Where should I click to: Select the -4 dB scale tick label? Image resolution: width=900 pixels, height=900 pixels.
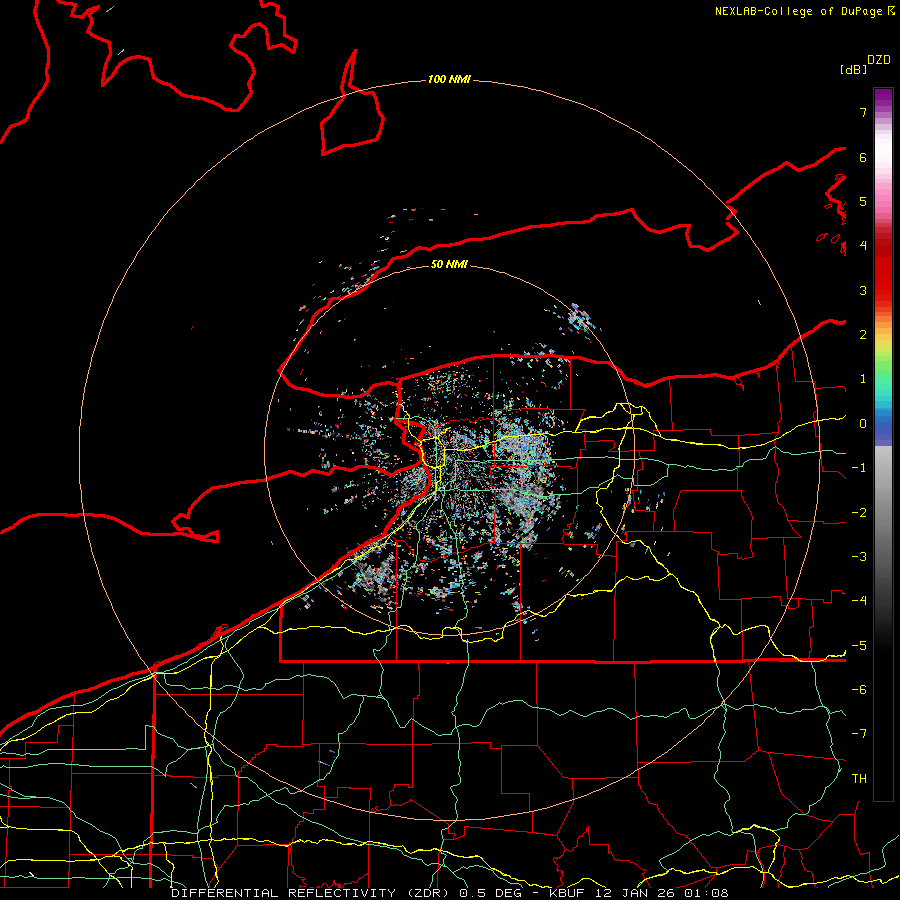pyautogui.click(x=859, y=601)
